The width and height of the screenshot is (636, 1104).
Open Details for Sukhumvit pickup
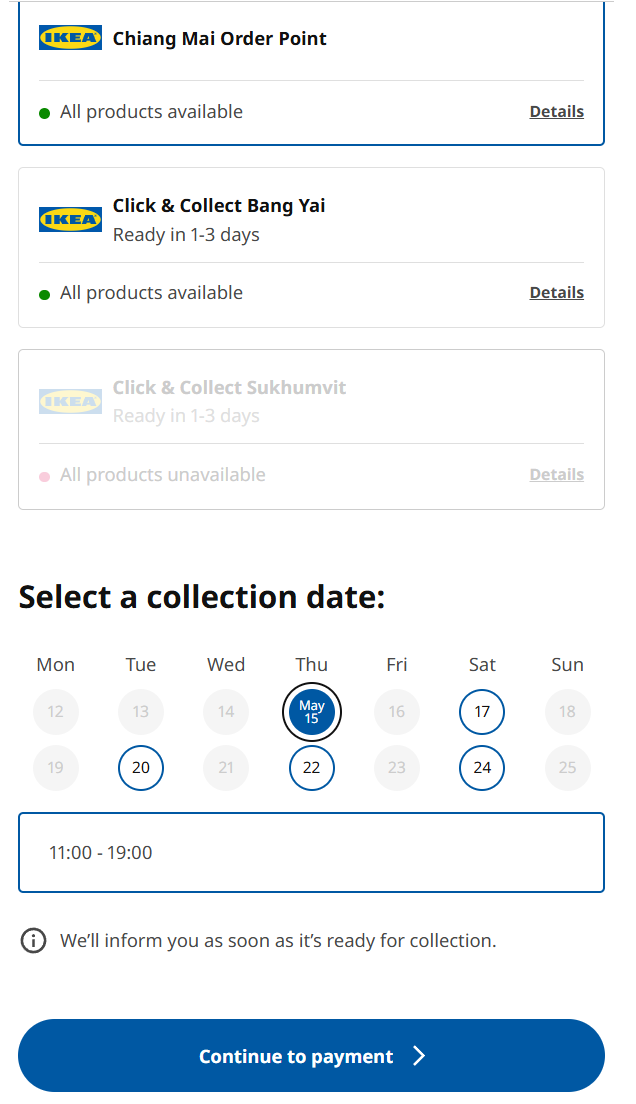[556, 475]
